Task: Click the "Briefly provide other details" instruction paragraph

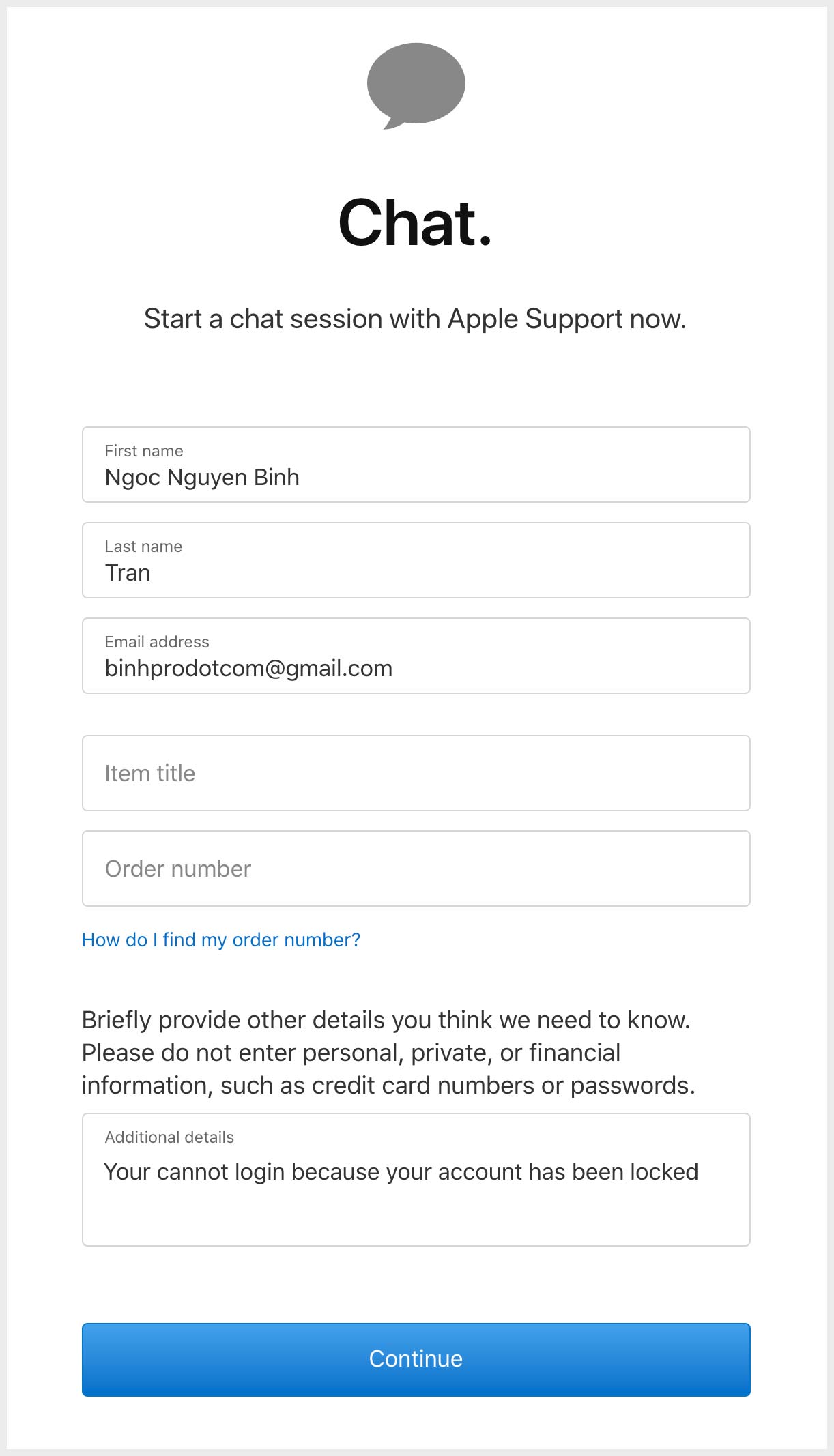Action: point(388,1053)
